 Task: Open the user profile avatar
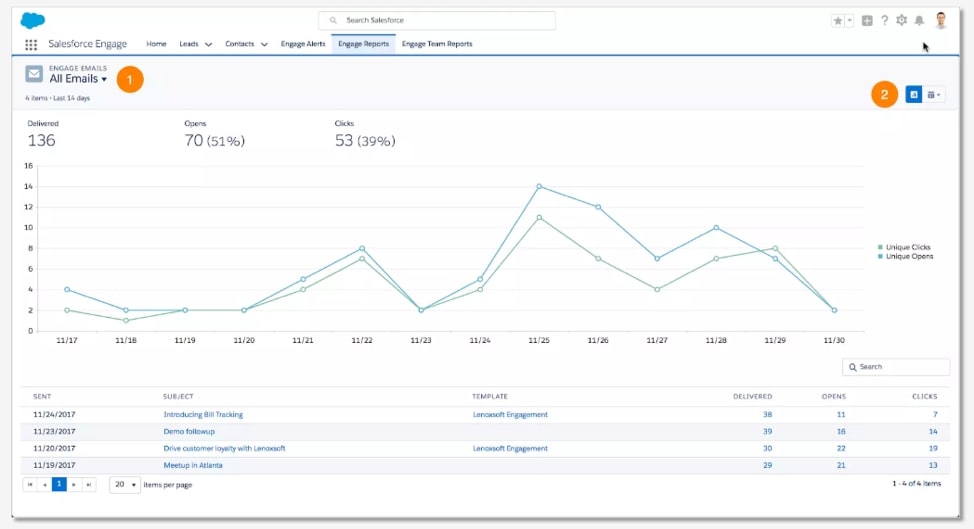point(941,20)
